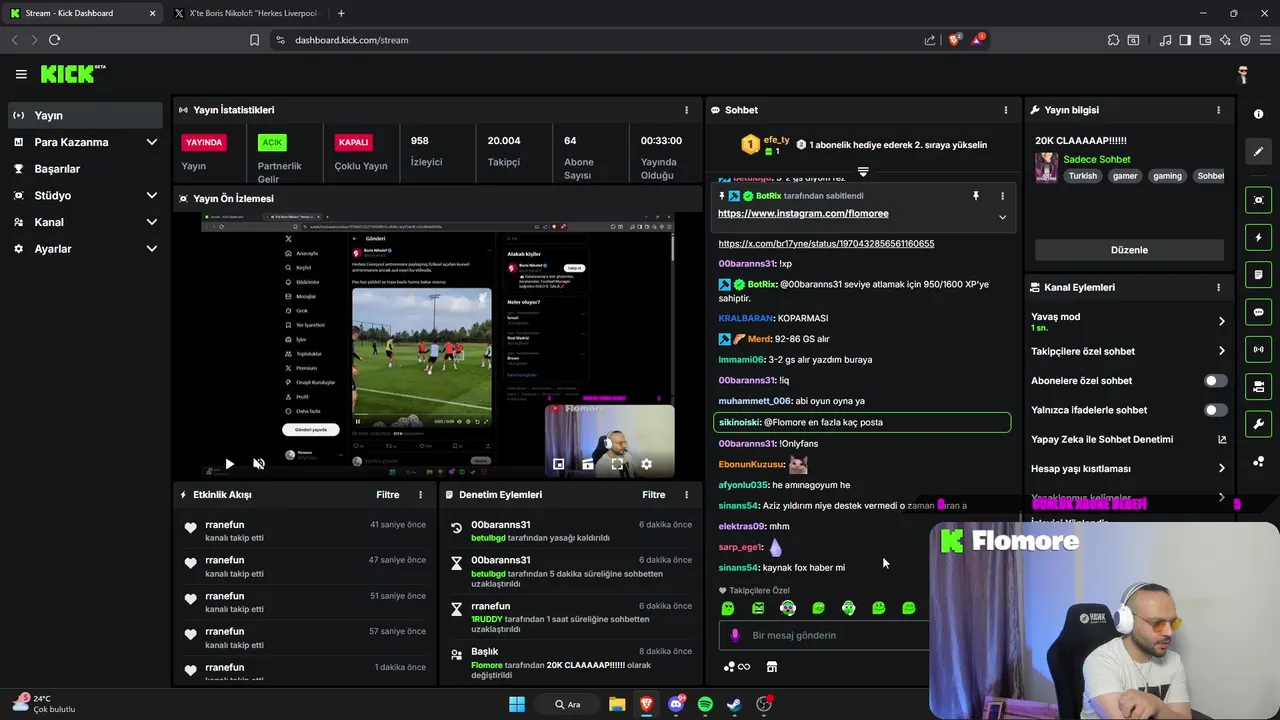Open Hesap yaşı kısıtlaması options
This screenshot has width=1280, height=720.
[1221, 468]
